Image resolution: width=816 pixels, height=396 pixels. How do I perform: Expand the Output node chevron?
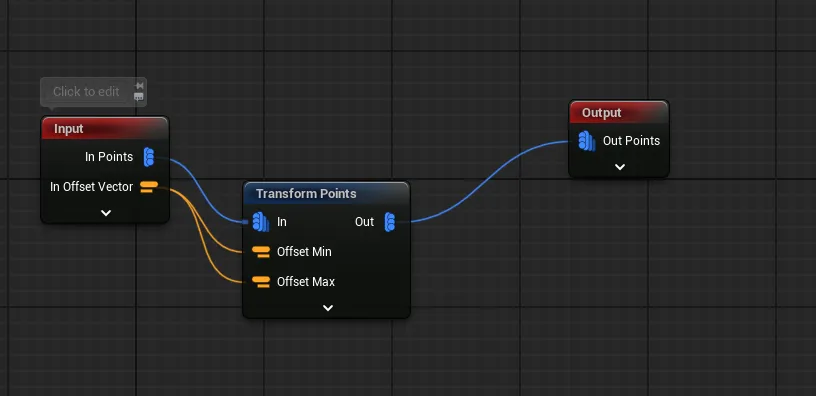pyautogui.click(x=619, y=167)
